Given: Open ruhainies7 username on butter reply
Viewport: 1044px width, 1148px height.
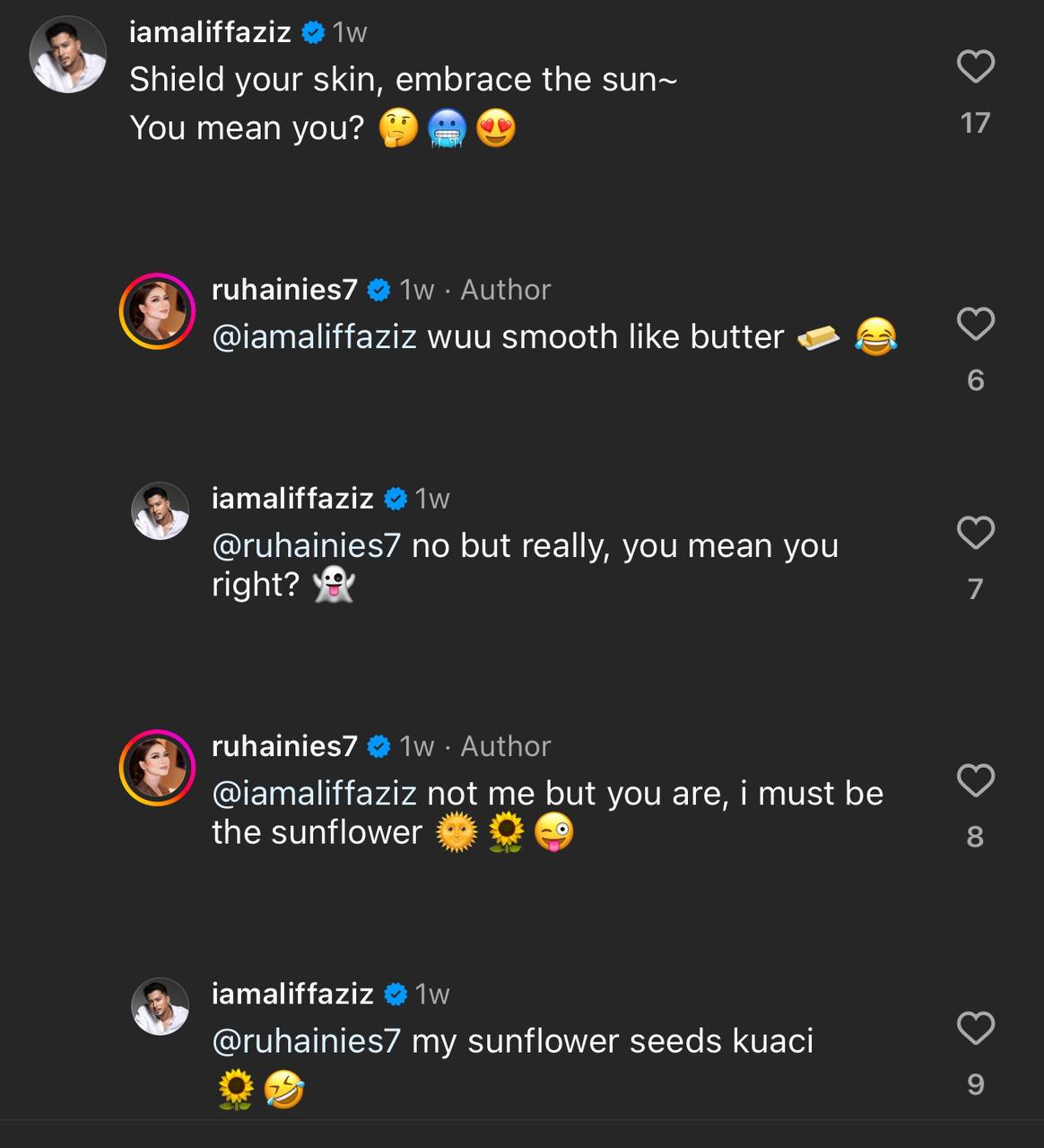Looking at the screenshot, I should pos(284,290).
